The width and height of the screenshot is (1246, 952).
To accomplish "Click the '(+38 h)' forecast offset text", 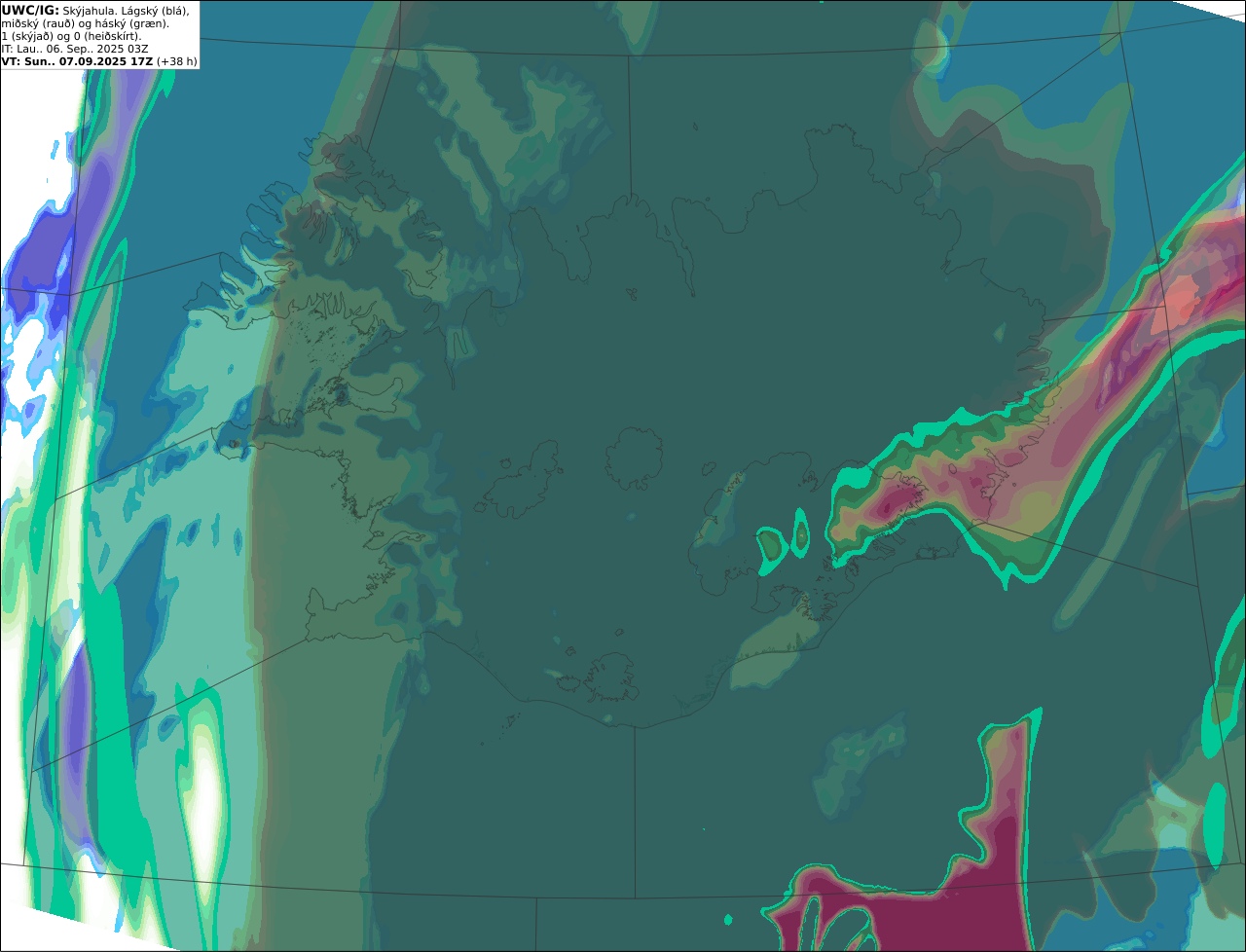I will point(177,61).
